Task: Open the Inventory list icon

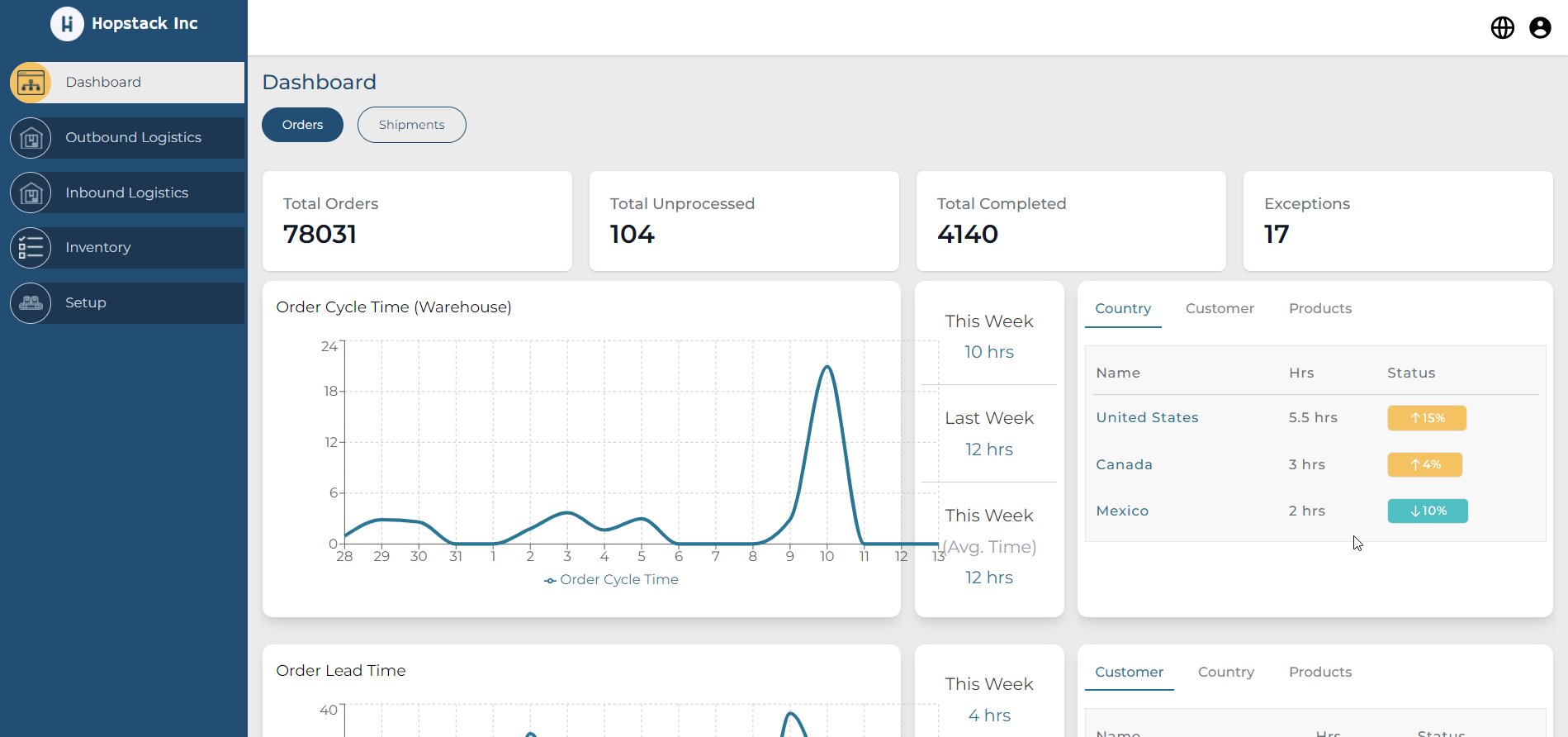Action: click(31, 248)
